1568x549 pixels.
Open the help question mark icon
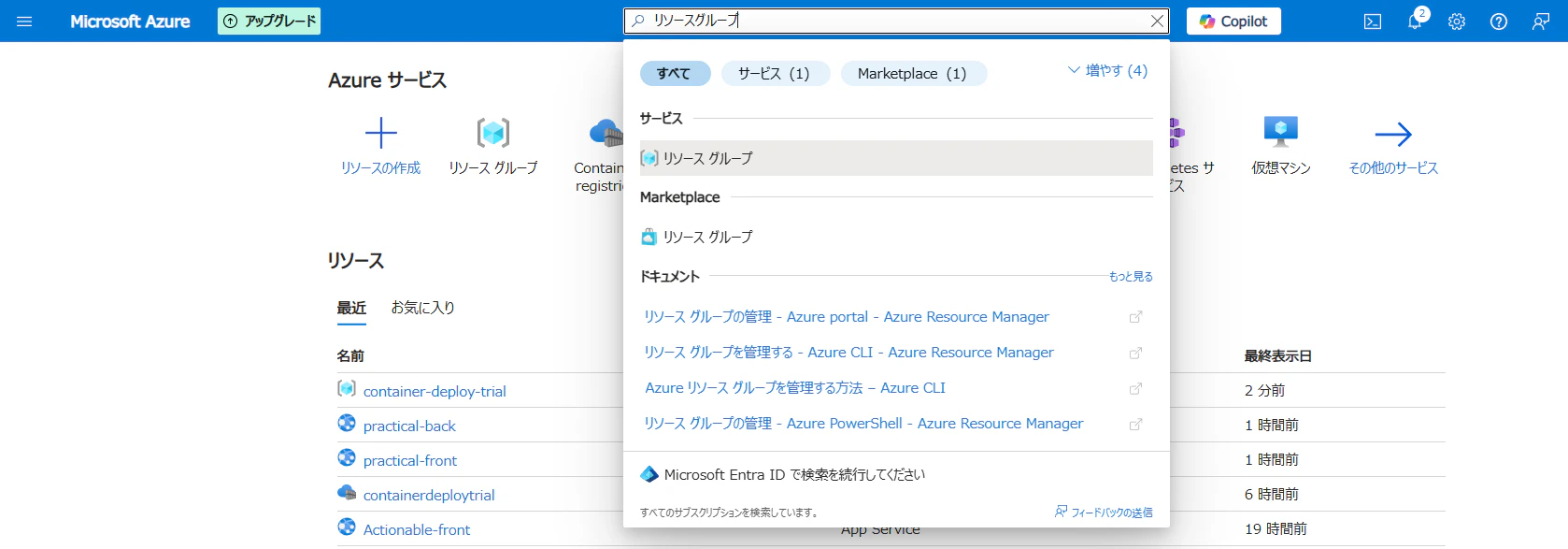(x=1499, y=22)
